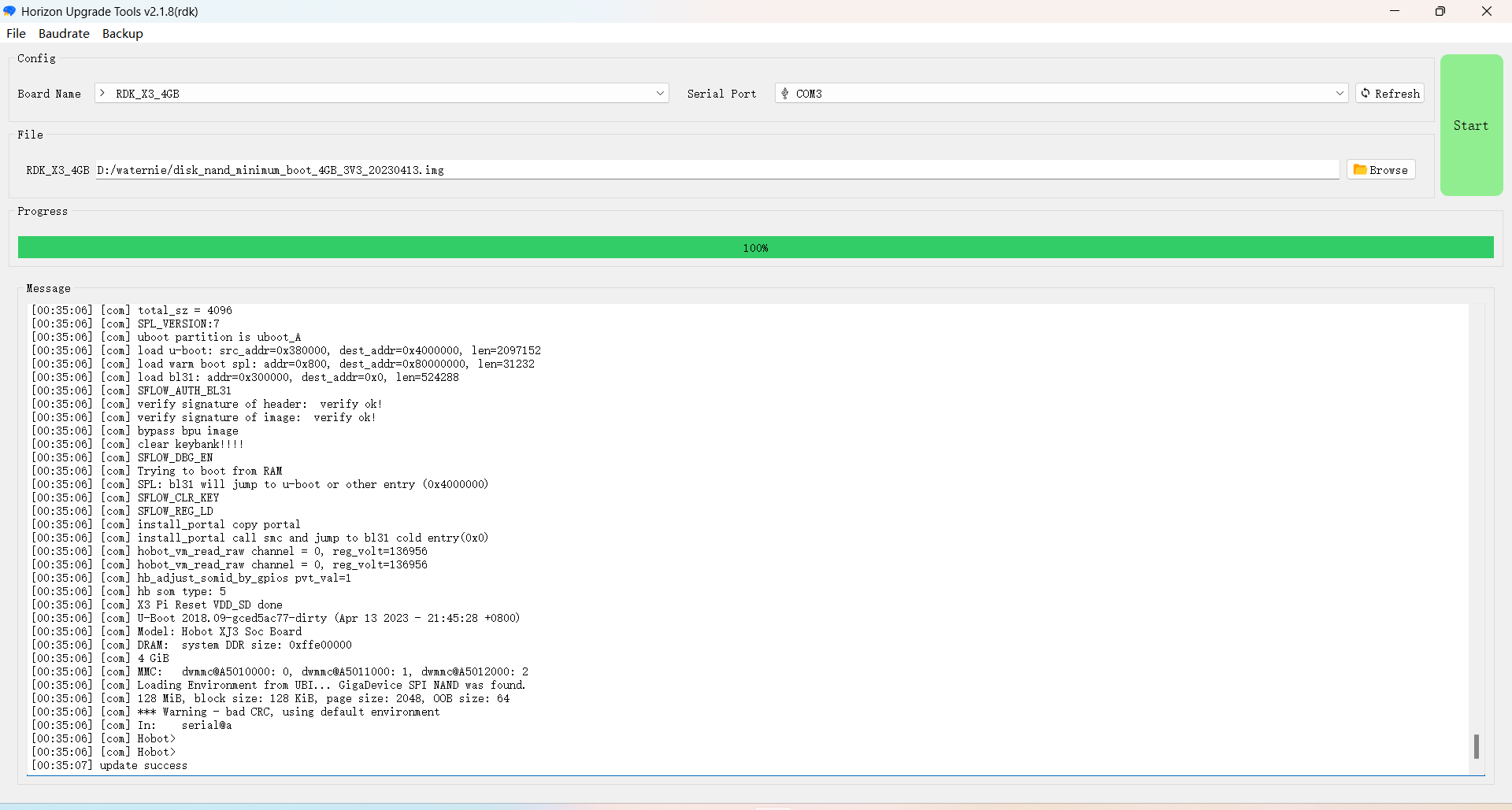Select the COM3 serial port combo box
The image size is (1512, 810).
(1062, 94)
